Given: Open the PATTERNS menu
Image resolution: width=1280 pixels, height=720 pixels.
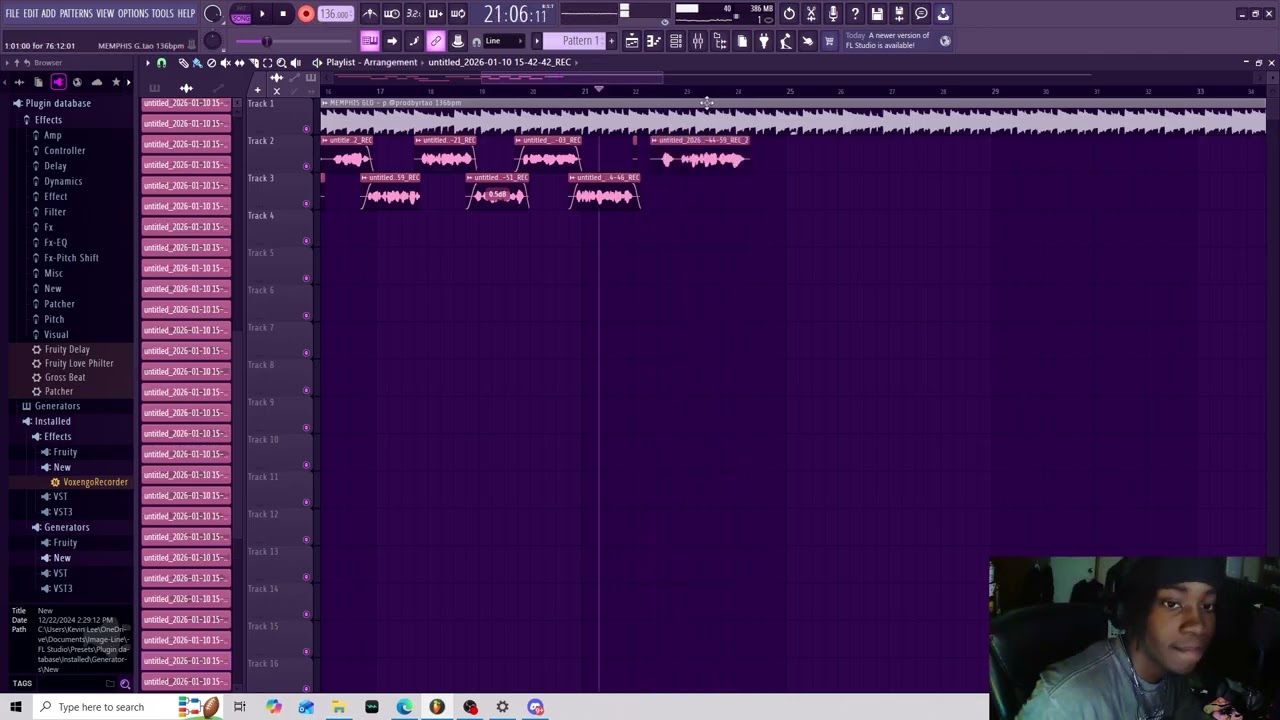Looking at the screenshot, I should point(76,14).
